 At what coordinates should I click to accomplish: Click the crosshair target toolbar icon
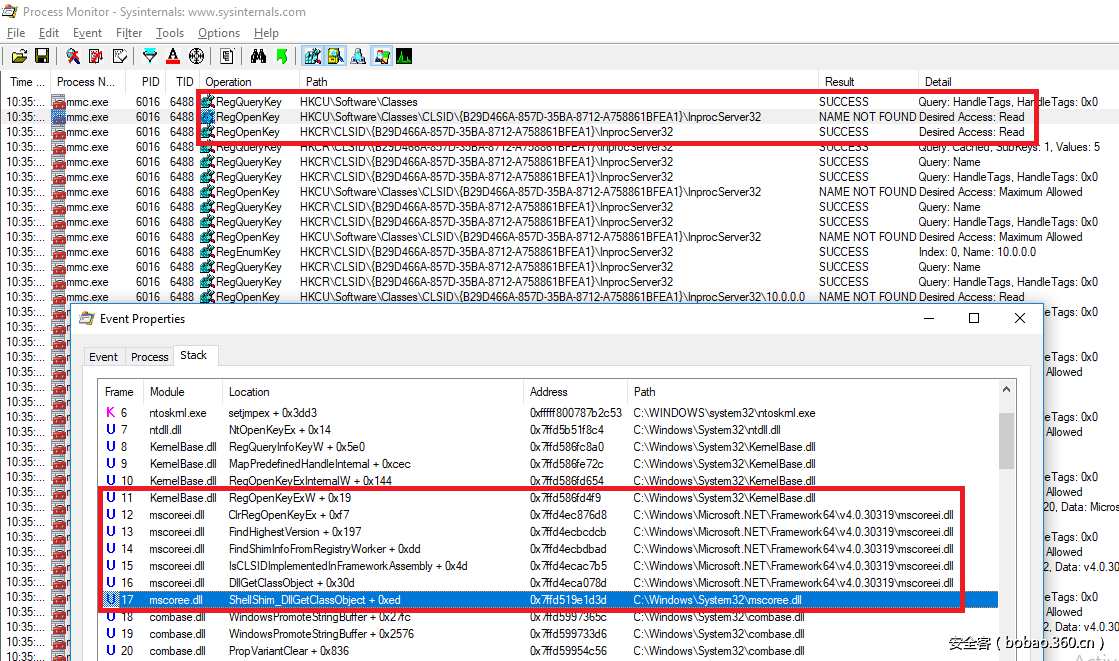[x=196, y=56]
